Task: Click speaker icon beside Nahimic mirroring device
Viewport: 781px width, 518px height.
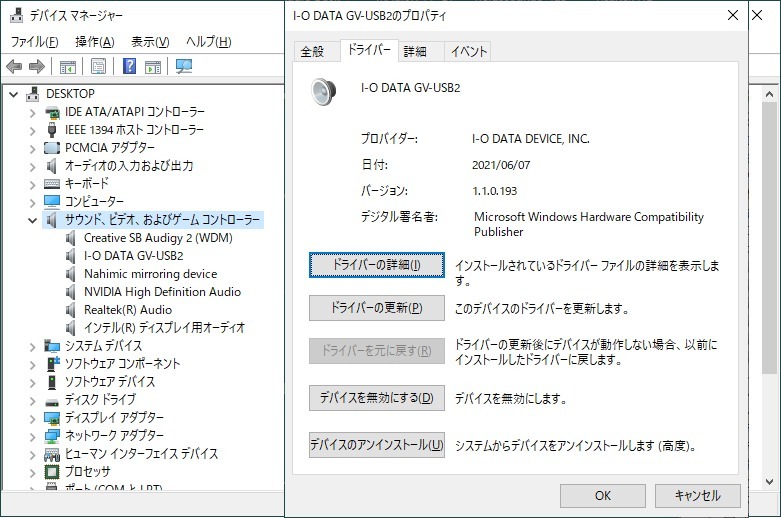Action: [x=71, y=274]
